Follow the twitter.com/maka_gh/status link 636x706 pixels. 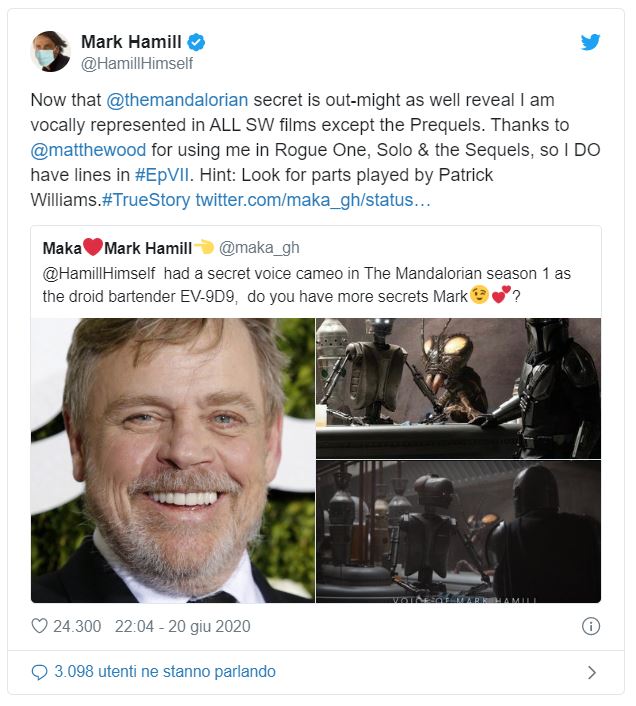pos(313,199)
